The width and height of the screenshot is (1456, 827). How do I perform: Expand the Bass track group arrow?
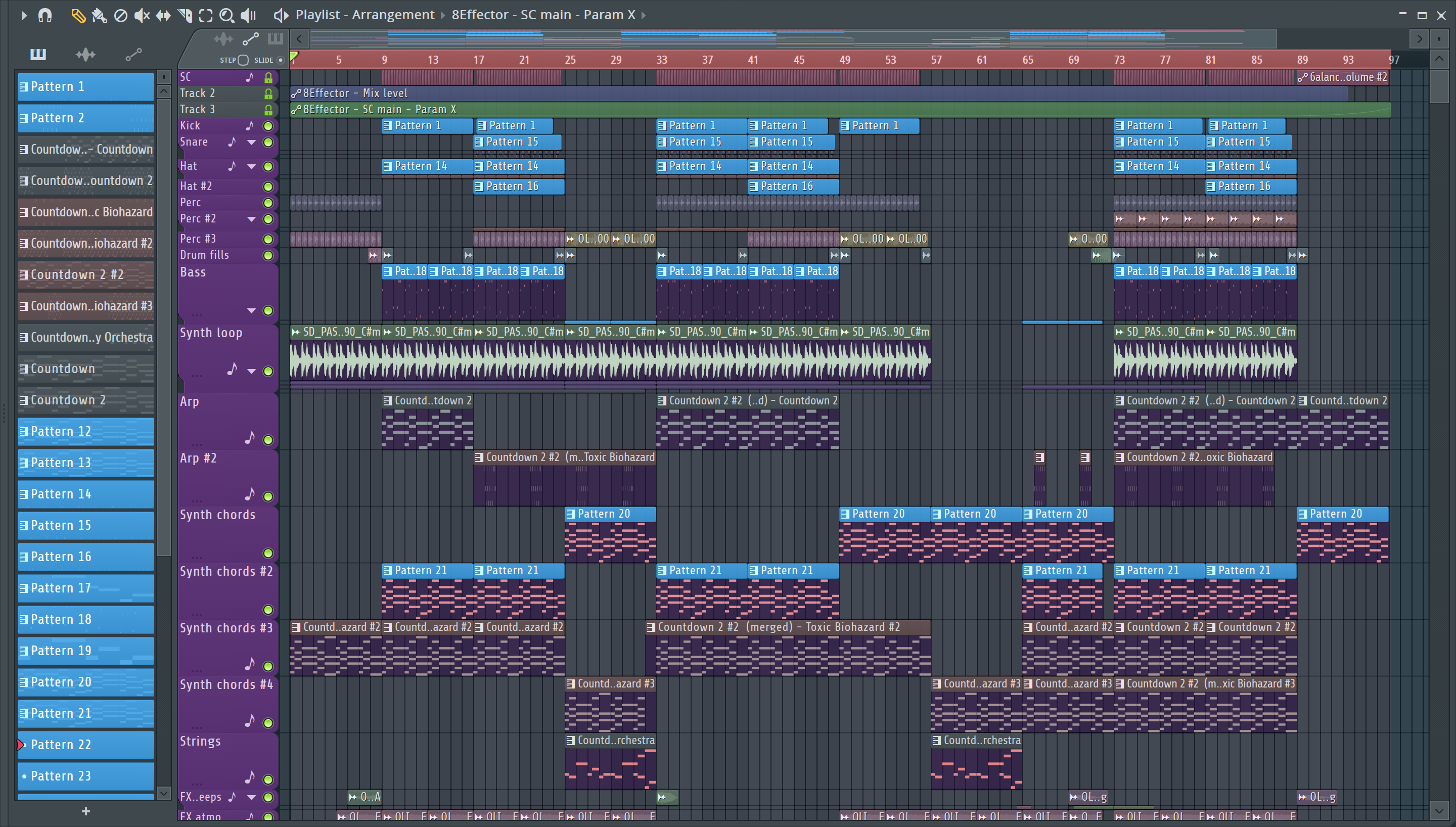251,311
